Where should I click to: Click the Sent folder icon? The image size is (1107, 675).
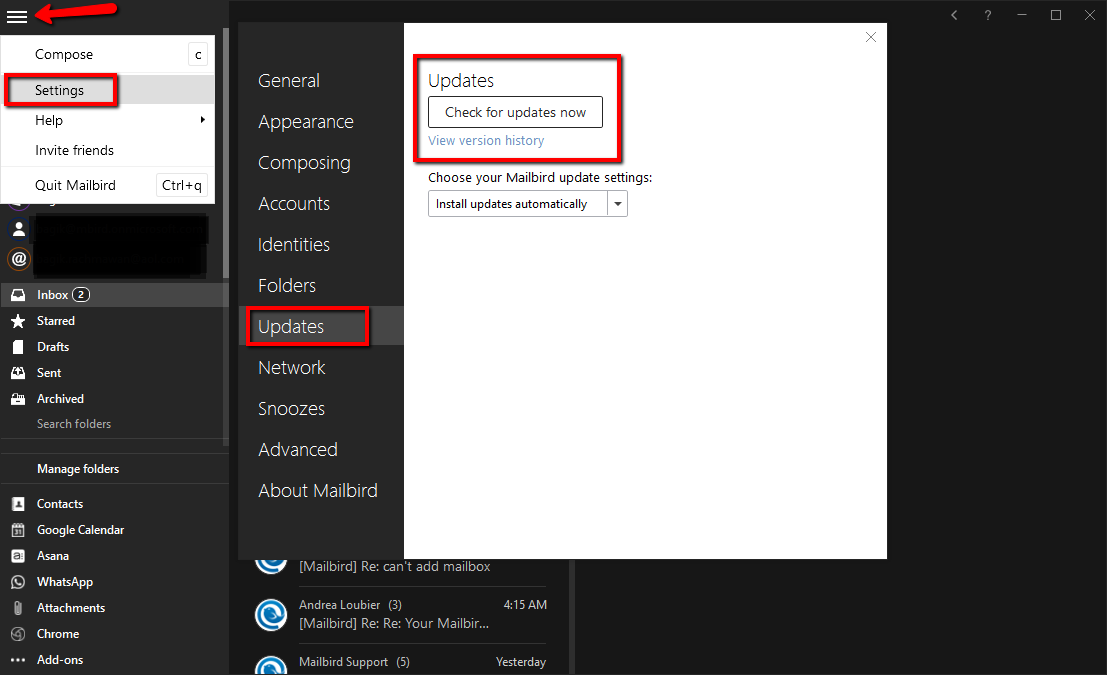pyautogui.click(x=18, y=373)
